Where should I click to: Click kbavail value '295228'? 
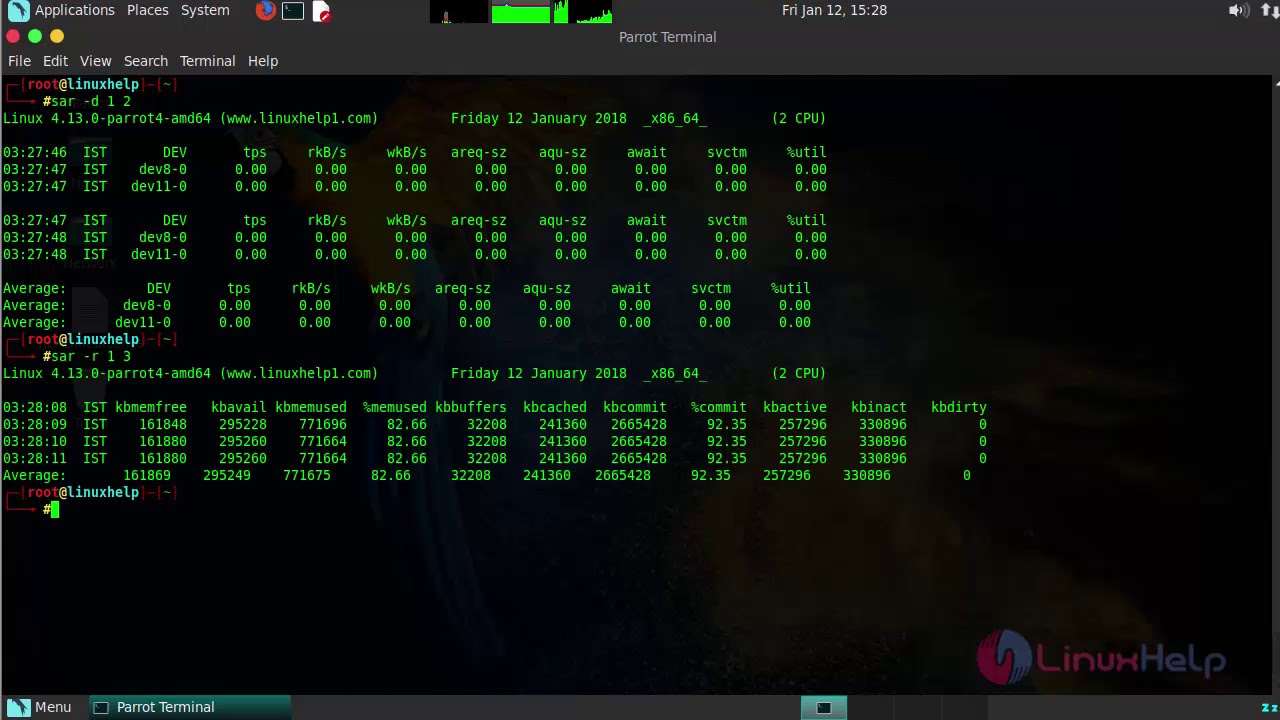(x=243, y=424)
